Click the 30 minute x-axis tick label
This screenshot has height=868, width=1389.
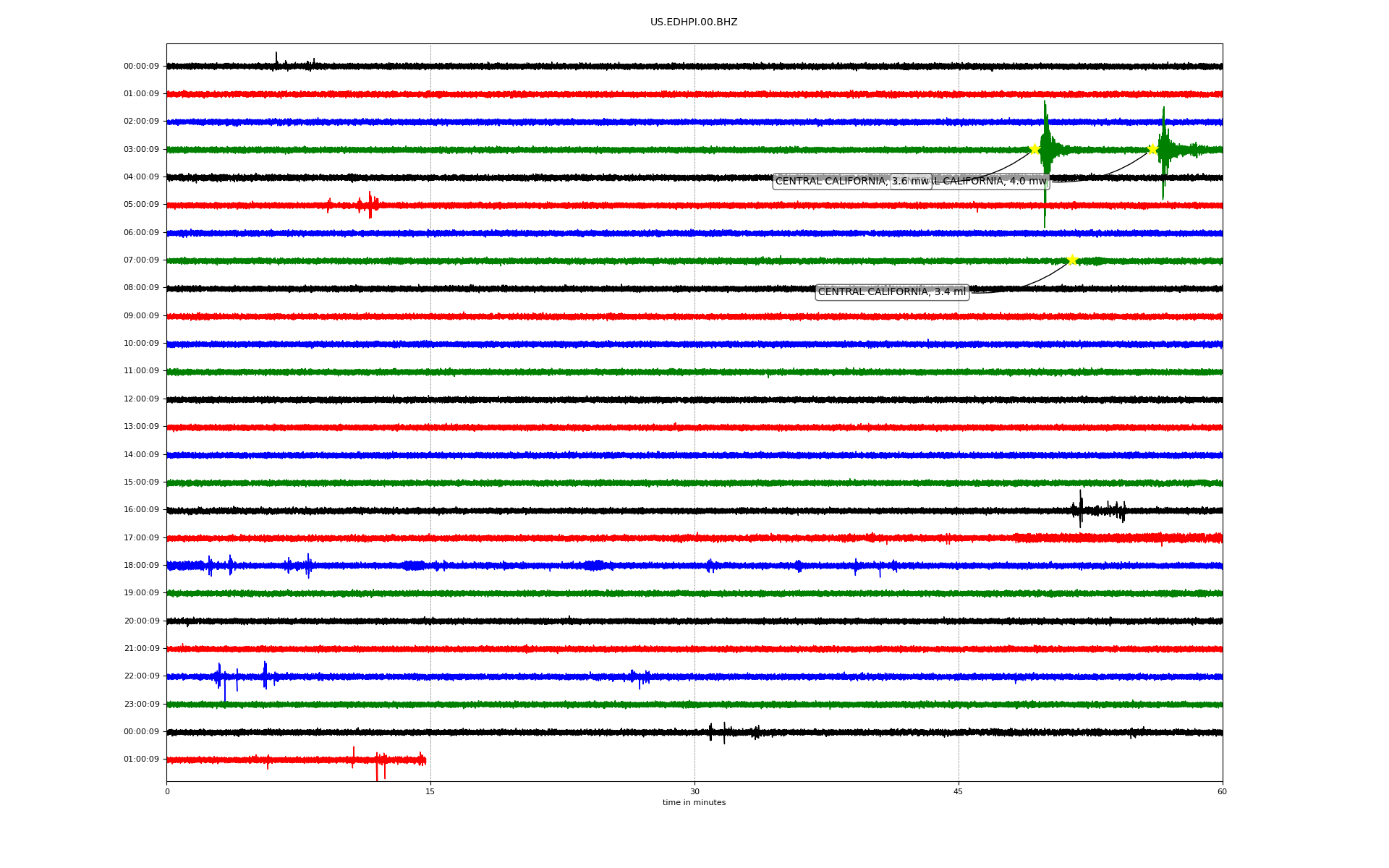694,791
